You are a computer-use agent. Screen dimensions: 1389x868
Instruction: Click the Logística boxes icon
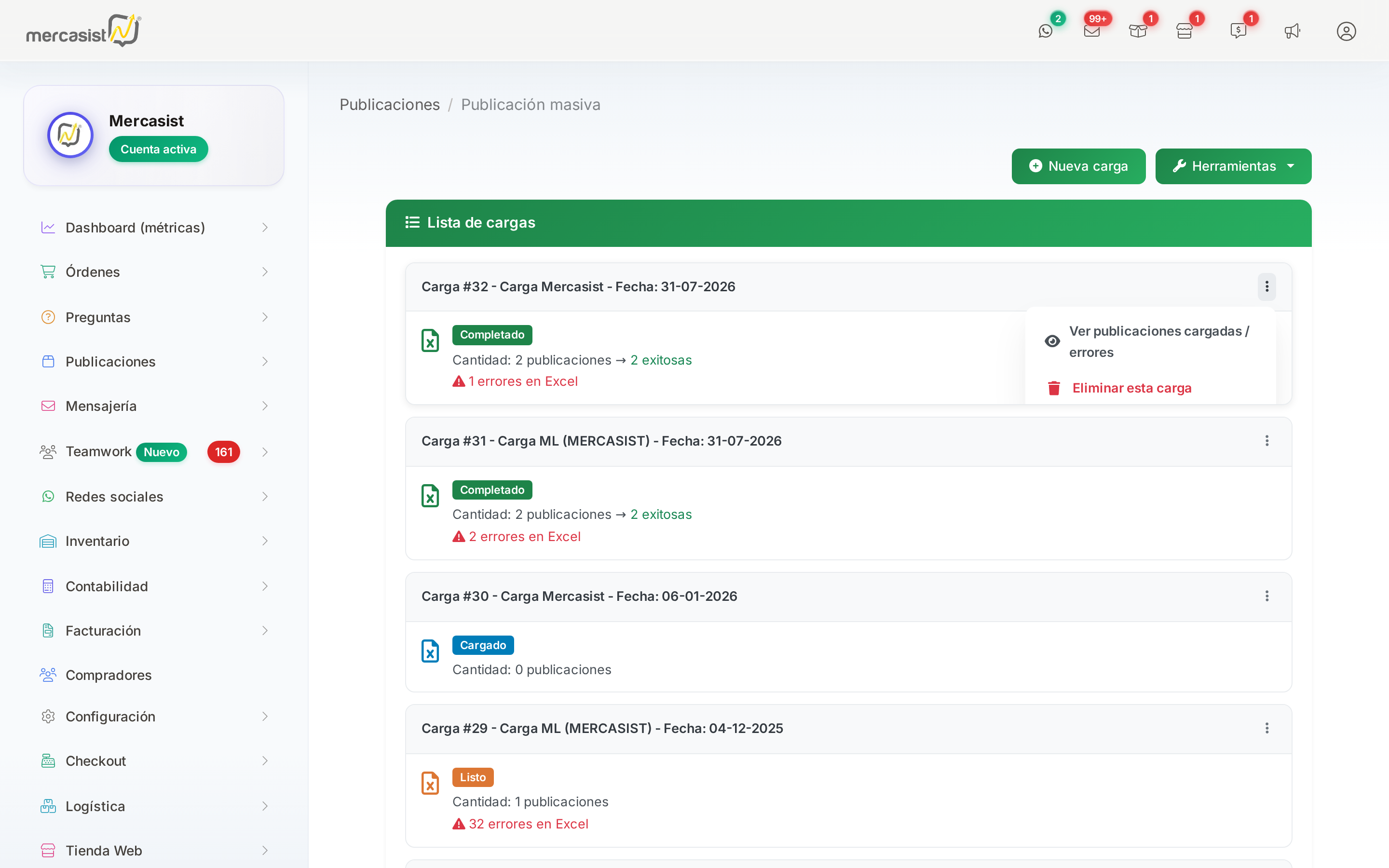pyautogui.click(x=48, y=806)
